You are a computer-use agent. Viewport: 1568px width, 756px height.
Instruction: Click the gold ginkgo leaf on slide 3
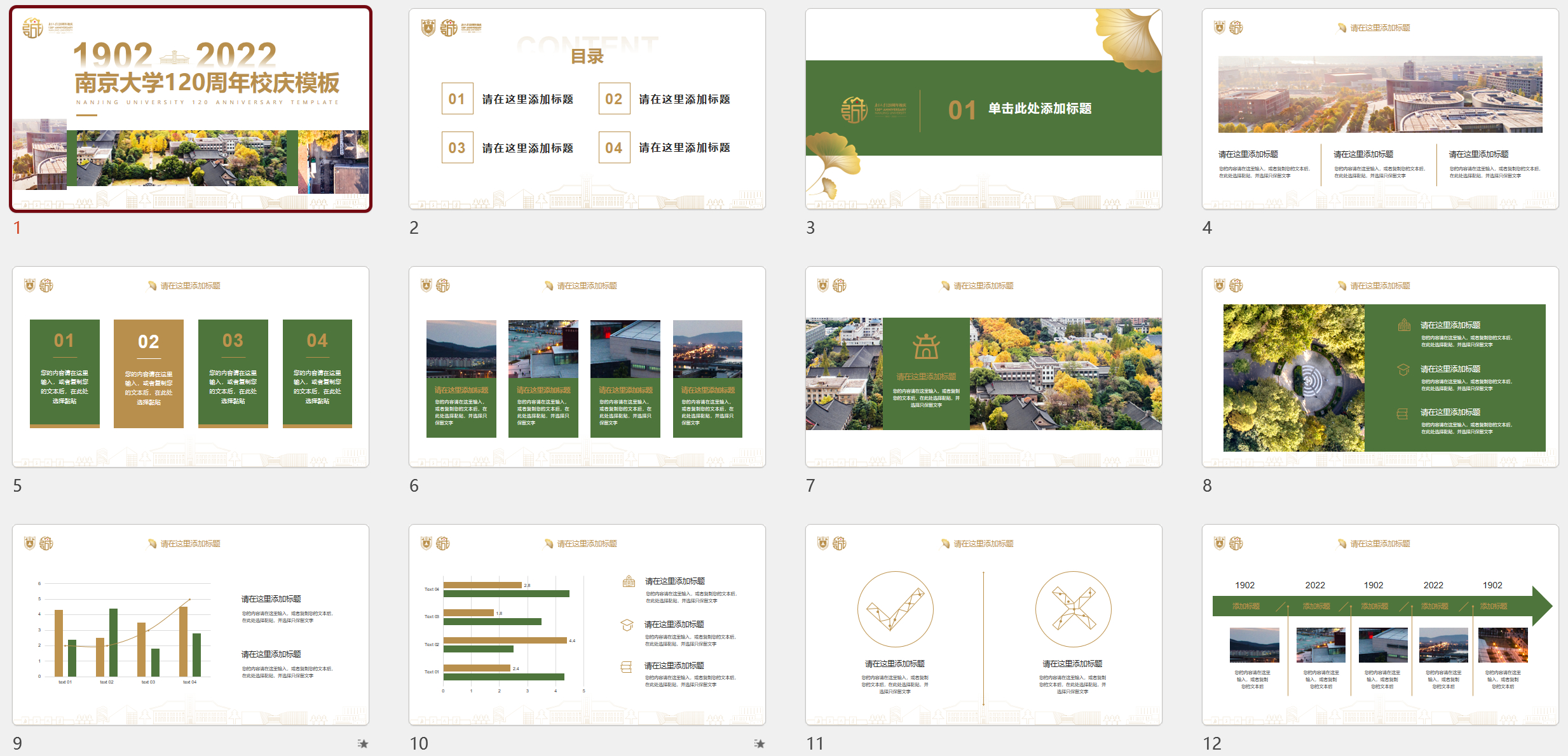(x=1131, y=35)
